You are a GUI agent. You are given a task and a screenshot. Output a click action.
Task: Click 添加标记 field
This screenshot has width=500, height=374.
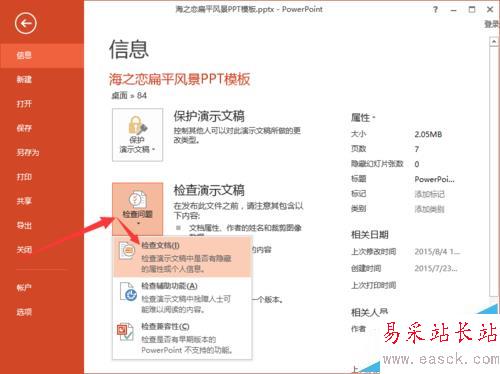tap(430, 194)
